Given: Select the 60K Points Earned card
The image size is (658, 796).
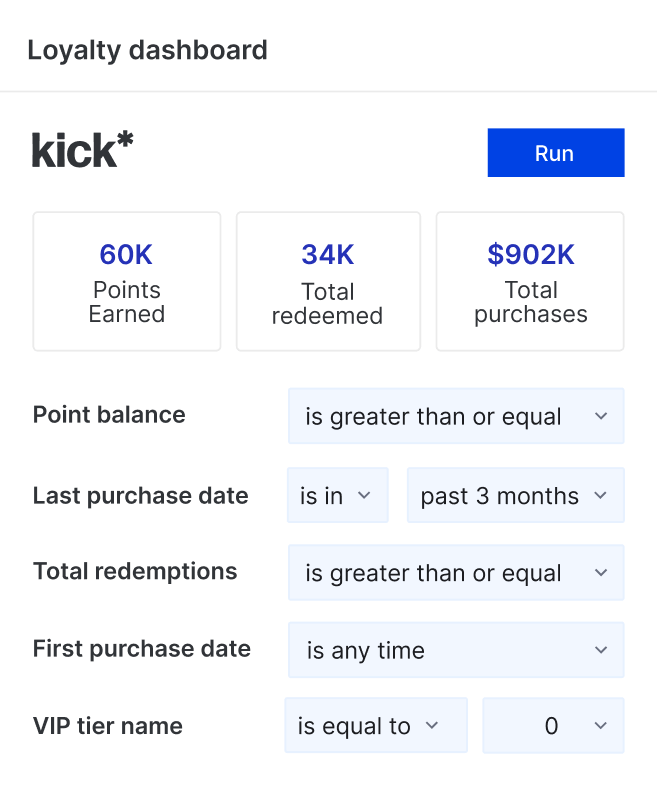Looking at the screenshot, I should 126,281.
